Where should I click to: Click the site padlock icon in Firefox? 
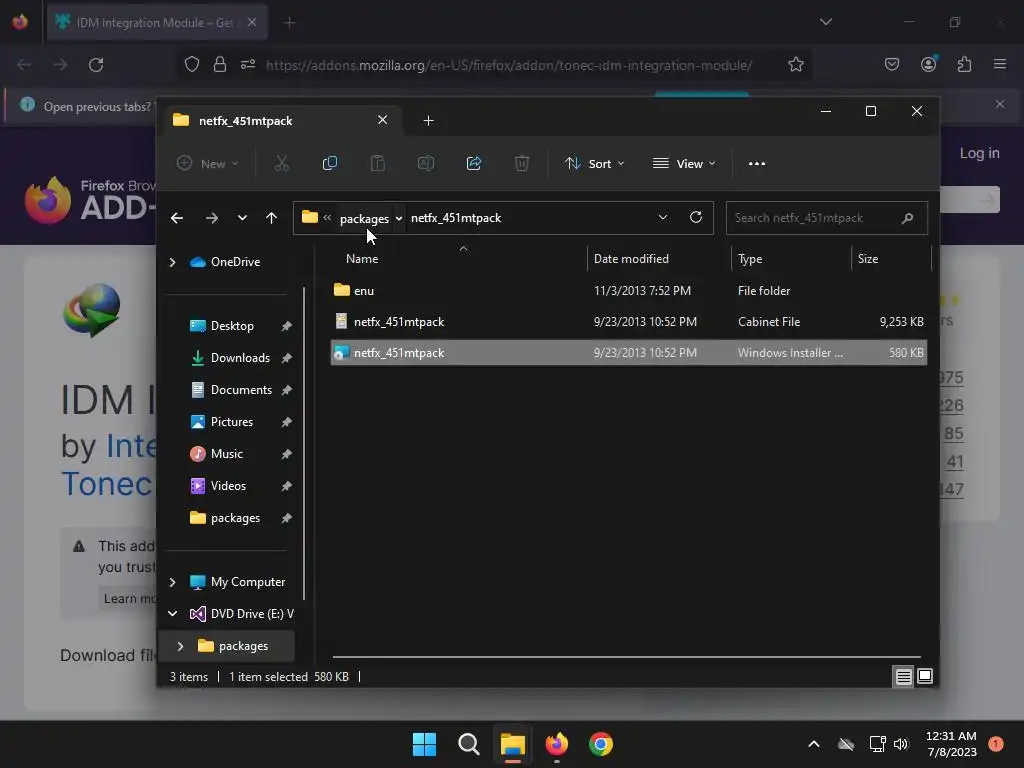tap(220, 65)
